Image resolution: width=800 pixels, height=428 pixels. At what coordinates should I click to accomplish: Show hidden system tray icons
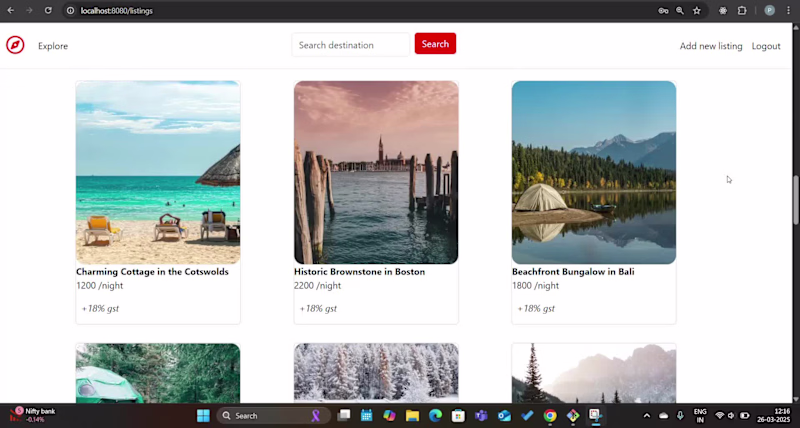point(647,416)
